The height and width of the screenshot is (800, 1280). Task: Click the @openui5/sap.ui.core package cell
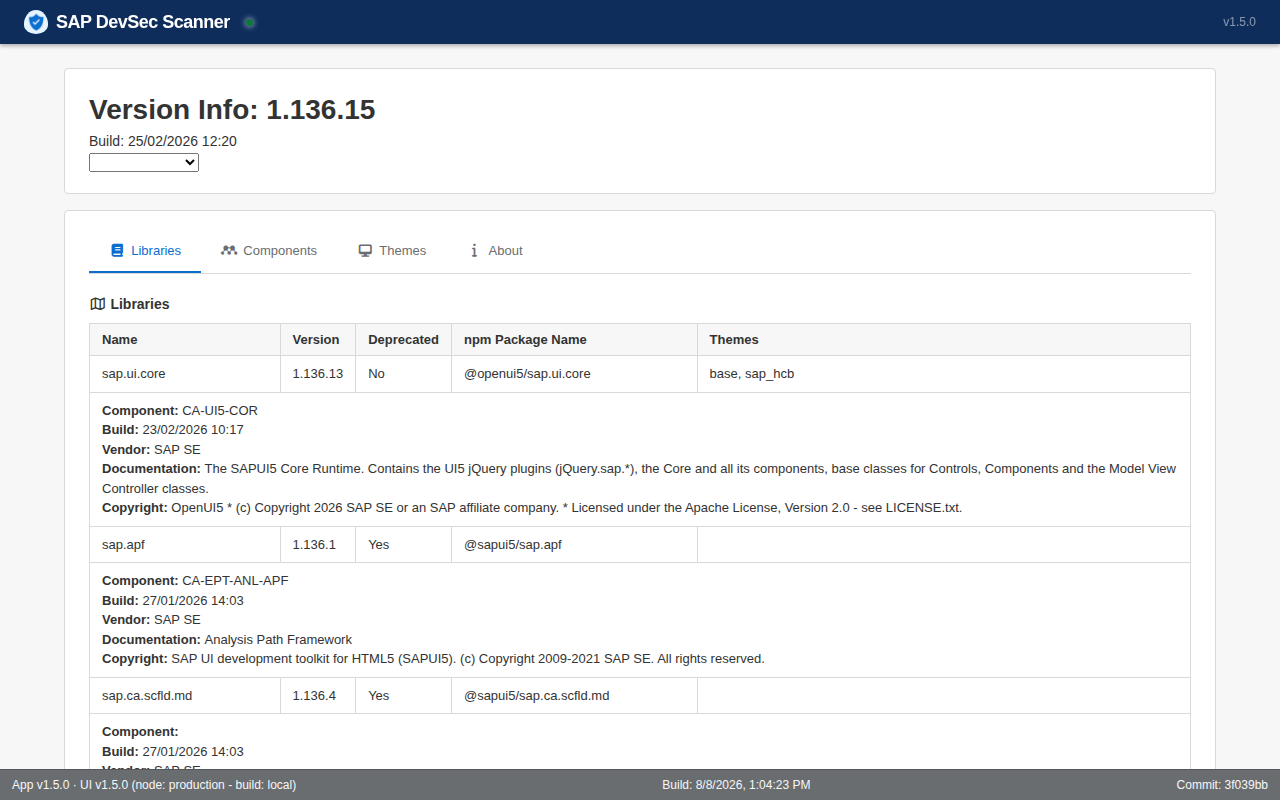click(574, 374)
